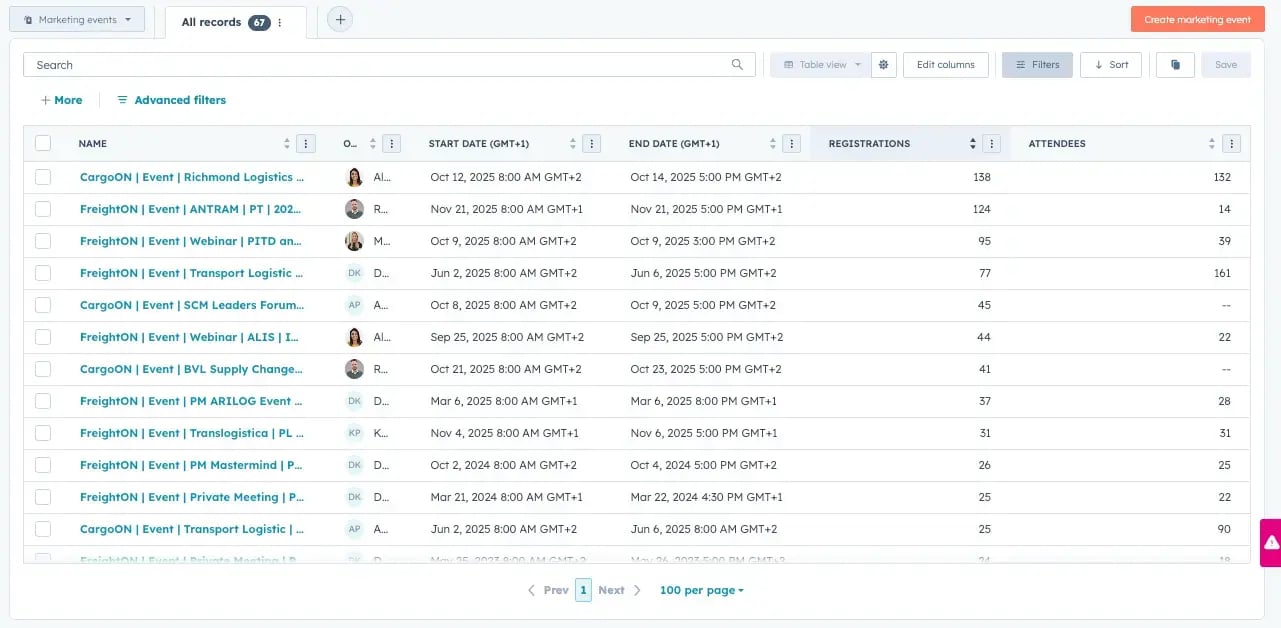The height and width of the screenshot is (628, 1281).
Task: Click inside the Search input field
Action: click(x=300, y=64)
